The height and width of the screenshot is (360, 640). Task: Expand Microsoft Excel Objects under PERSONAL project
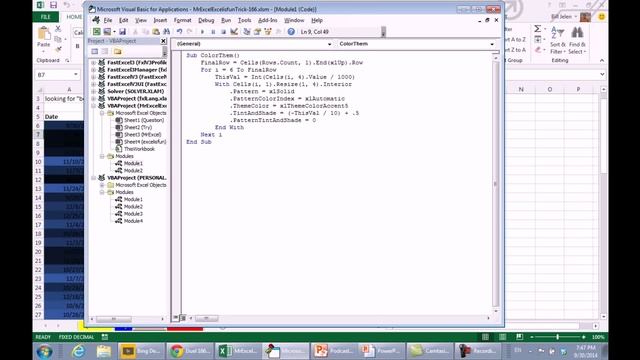[x=102, y=185]
